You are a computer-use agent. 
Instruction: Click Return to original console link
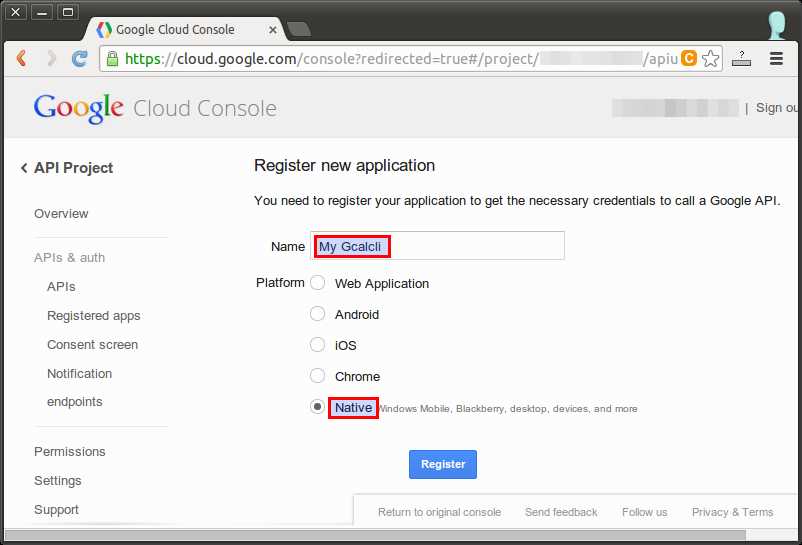coord(439,512)
